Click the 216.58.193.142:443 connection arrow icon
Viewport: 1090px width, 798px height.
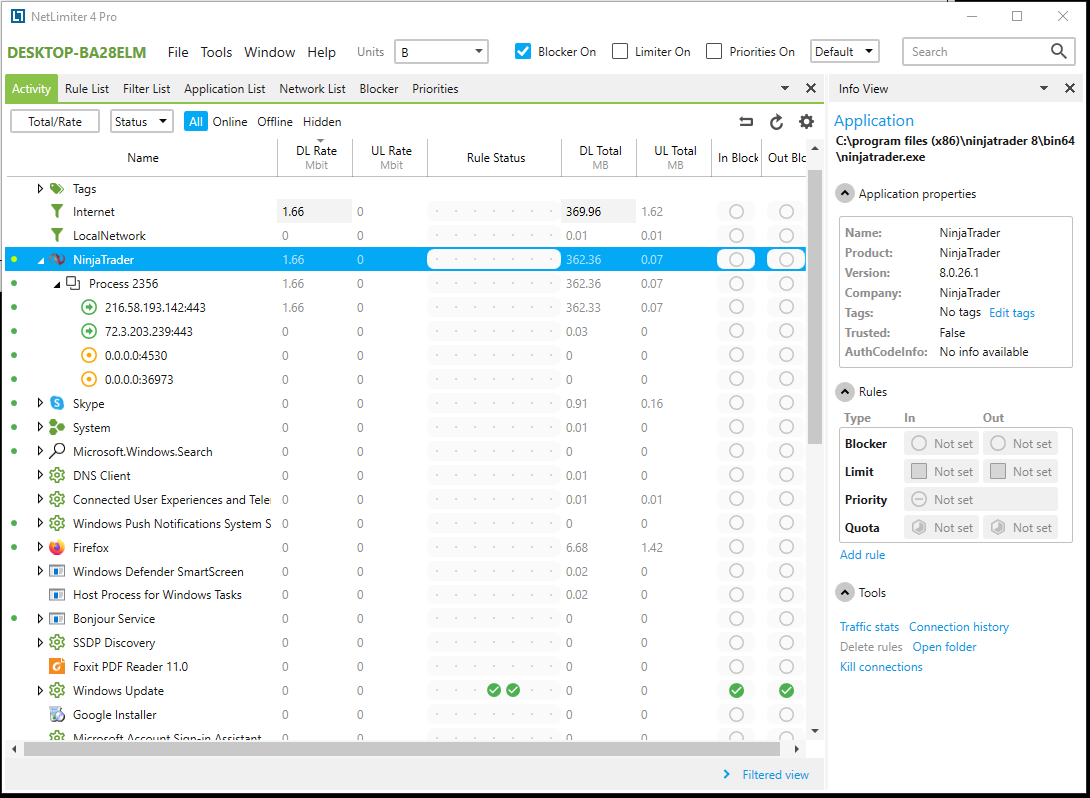89,307
